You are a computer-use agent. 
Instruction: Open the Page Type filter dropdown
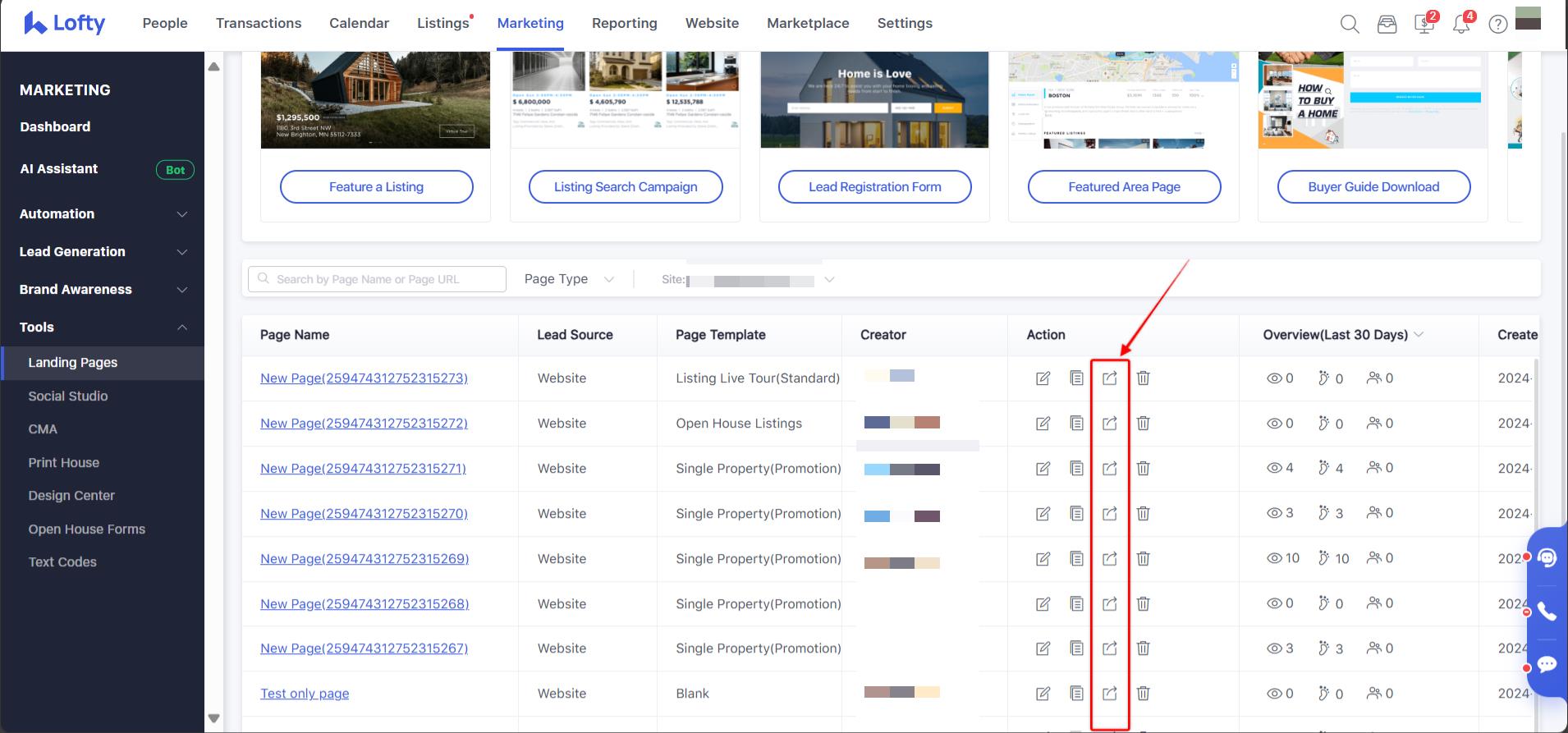click(569, 279)
